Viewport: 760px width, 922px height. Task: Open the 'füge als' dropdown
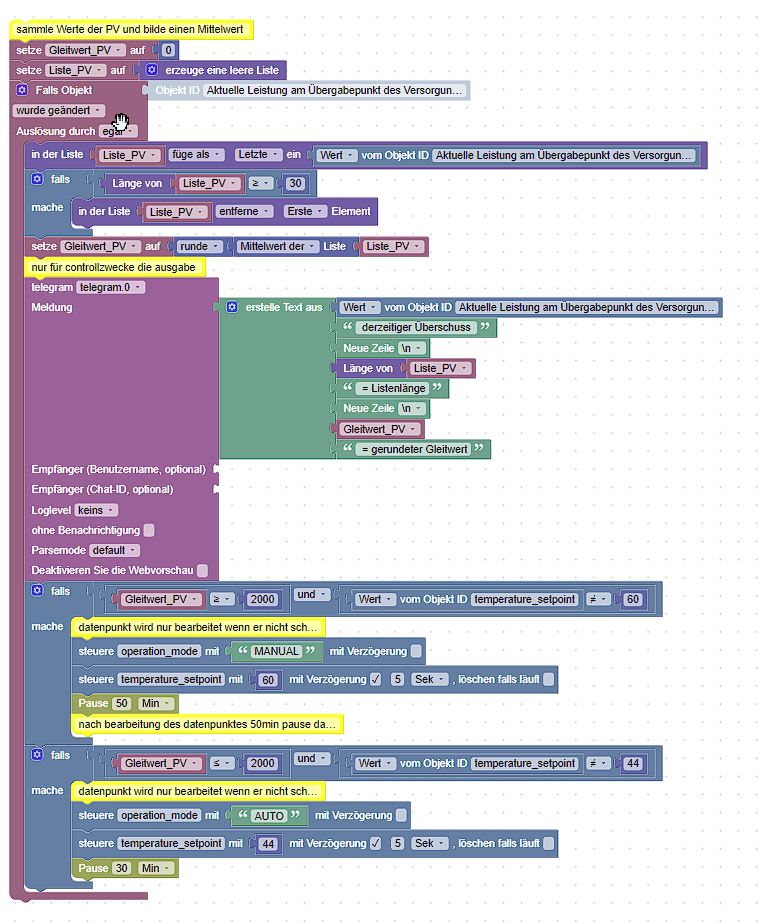tap(196, 155)
